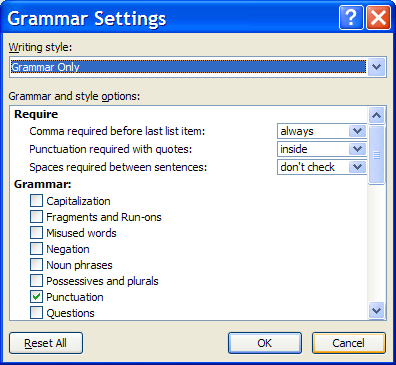Image resolution: width=396 pixels, height=365 pixels.
Task: Open the spaces between sentences dropdown
Action: click(x=357, y=167)
